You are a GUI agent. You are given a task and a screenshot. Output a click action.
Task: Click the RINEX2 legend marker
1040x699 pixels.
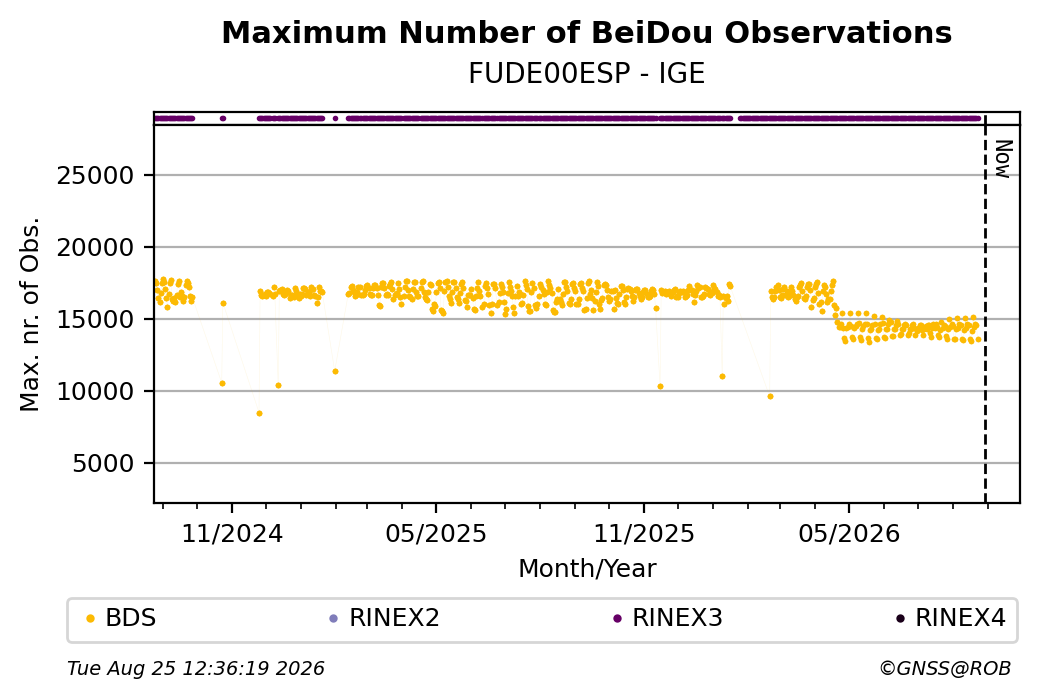(x=334, y=619)
